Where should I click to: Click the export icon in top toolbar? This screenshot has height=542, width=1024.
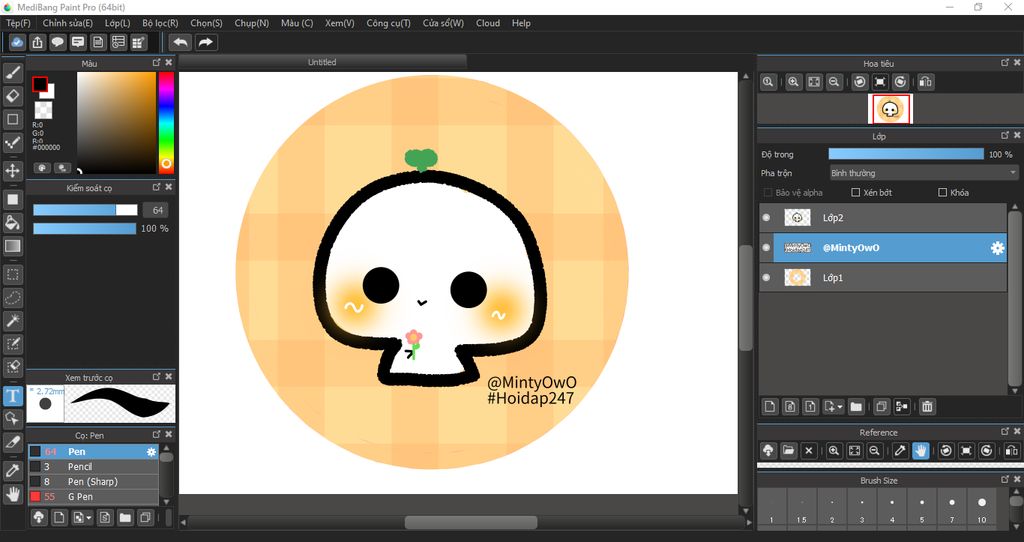(x=37, y=42)
